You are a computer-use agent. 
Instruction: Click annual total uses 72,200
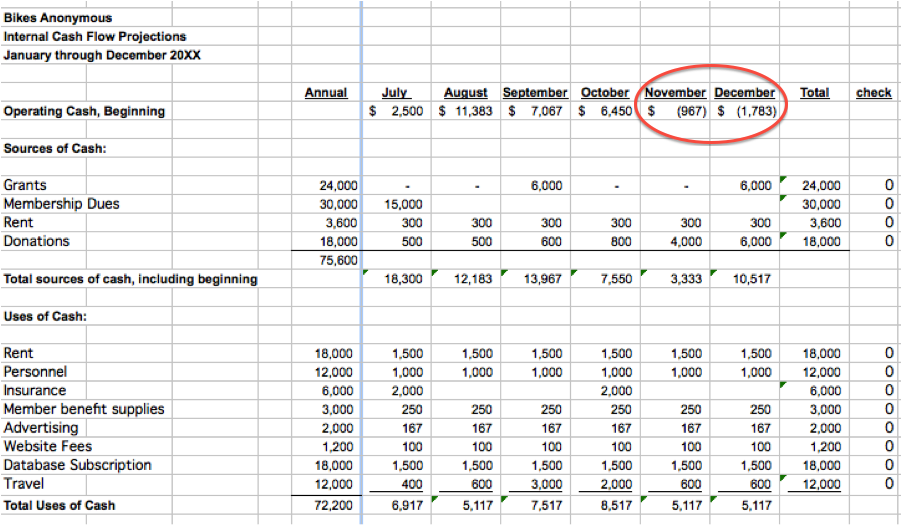[x=334, y=506]
